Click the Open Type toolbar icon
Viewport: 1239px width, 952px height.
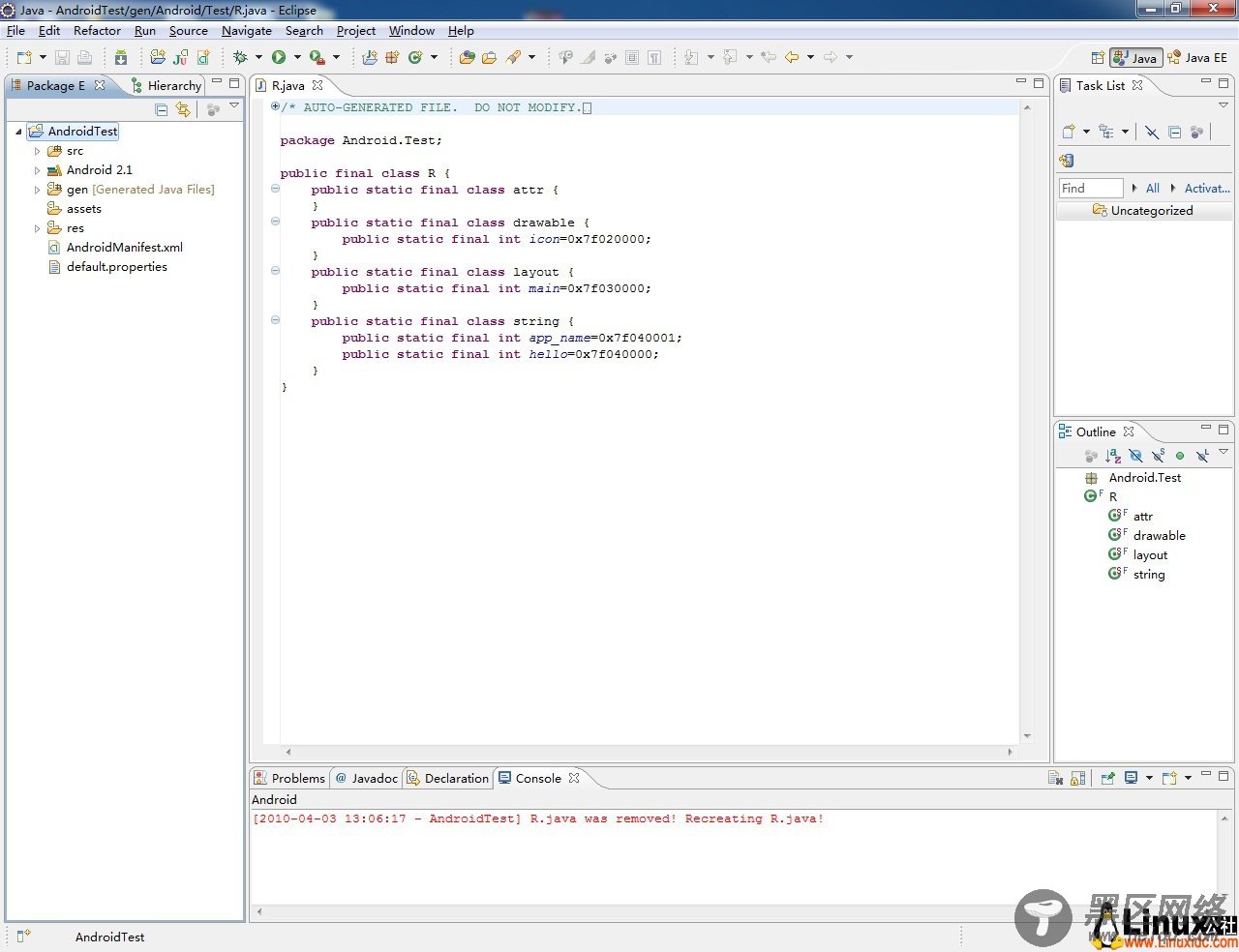(x=468, y=57)
